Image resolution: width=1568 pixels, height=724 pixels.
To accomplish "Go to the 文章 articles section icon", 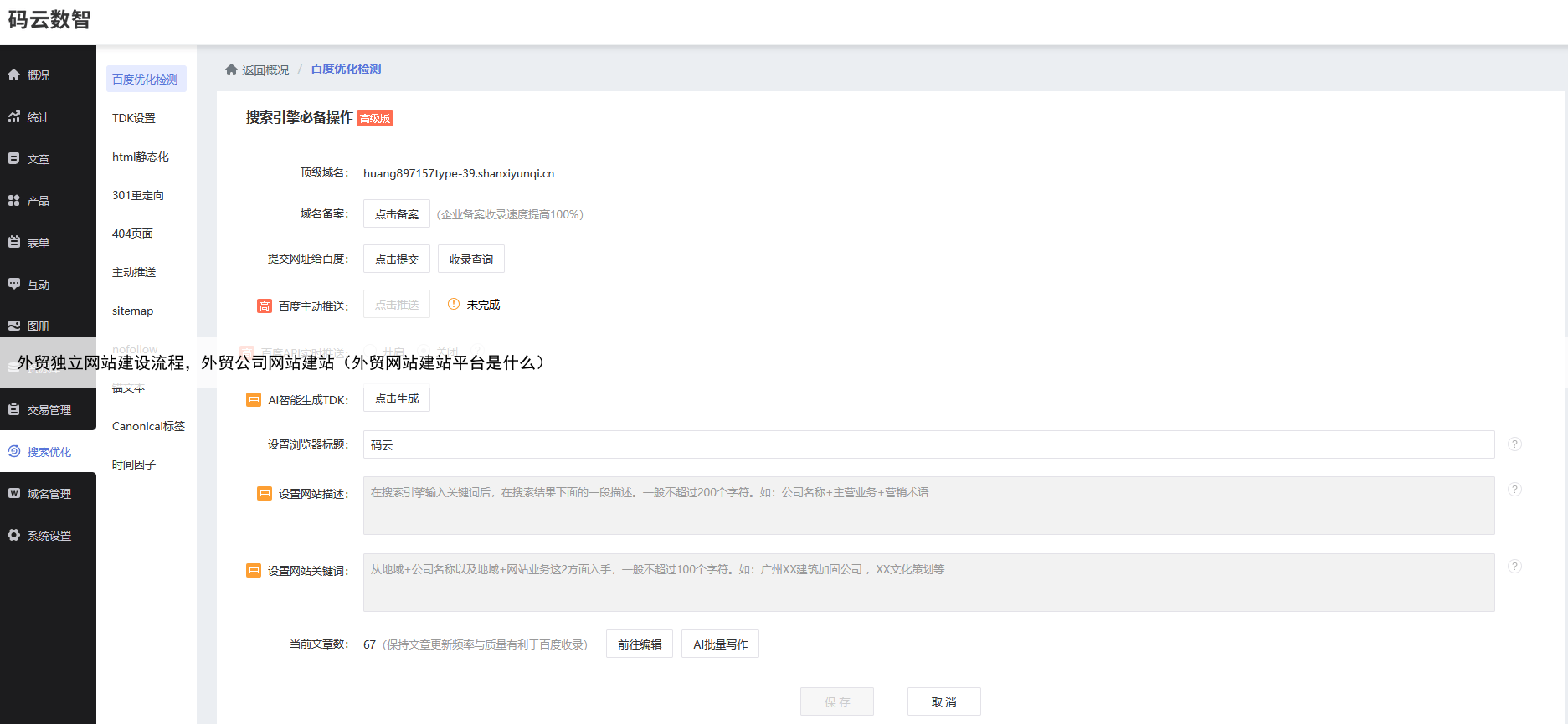I will coord(14,159).
